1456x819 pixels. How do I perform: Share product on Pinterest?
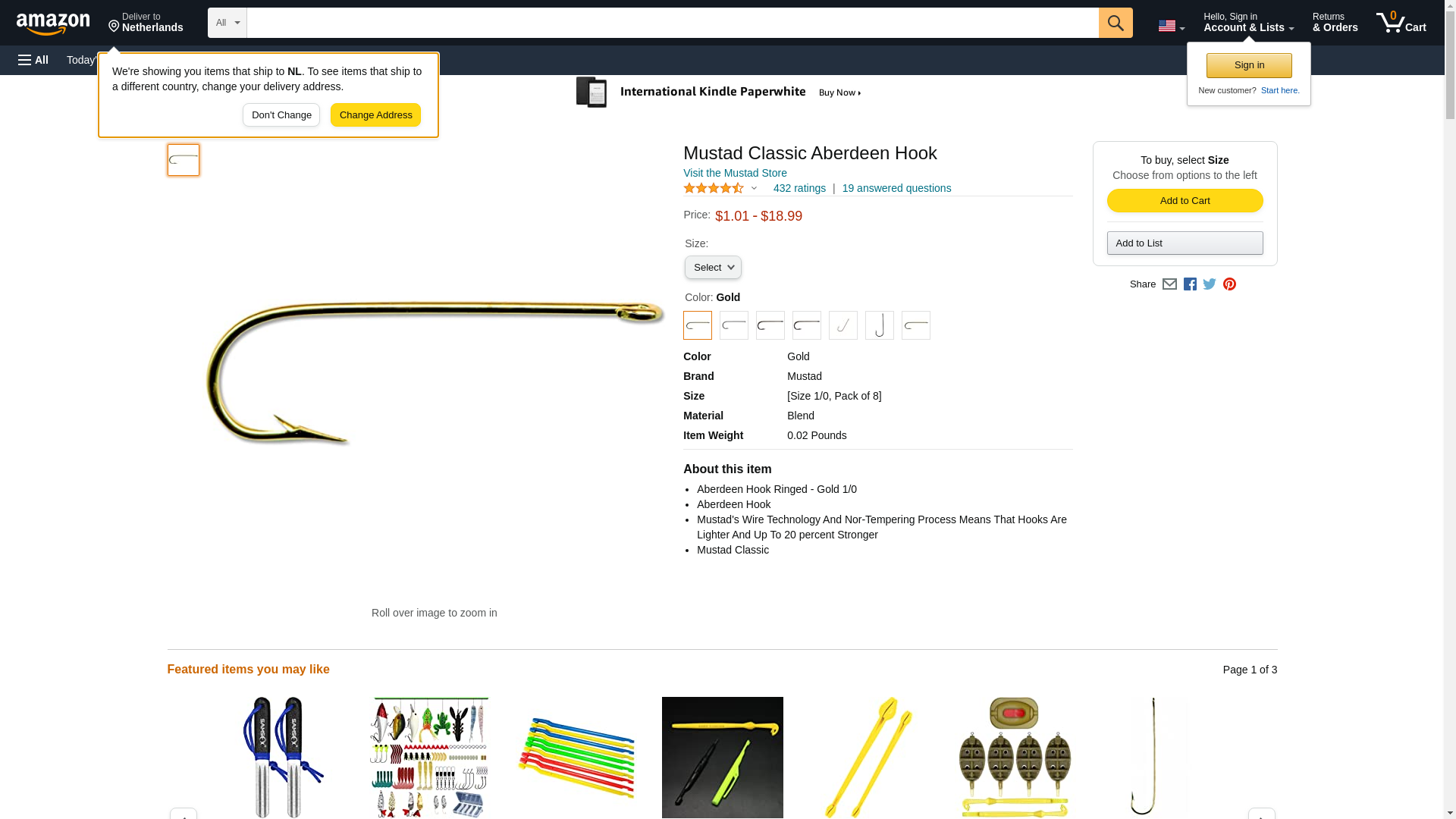tap(1228, 284)
